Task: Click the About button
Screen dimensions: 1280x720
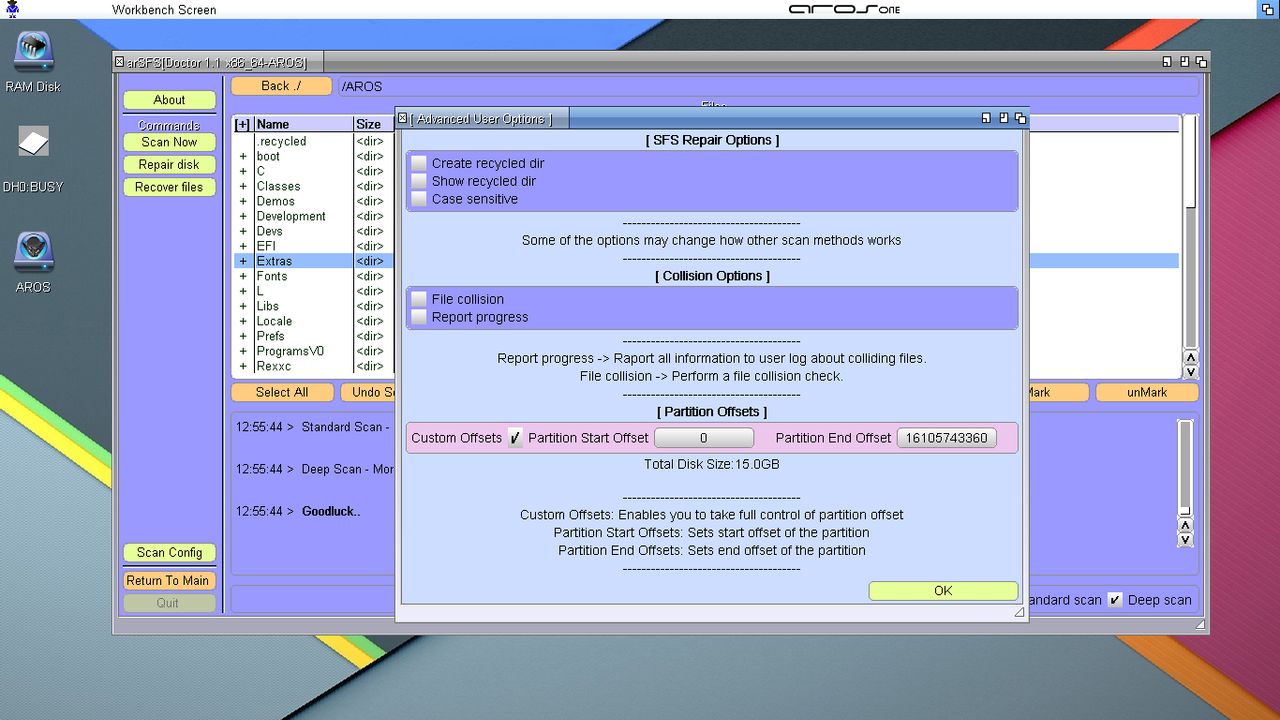Action: coord(169,100)
